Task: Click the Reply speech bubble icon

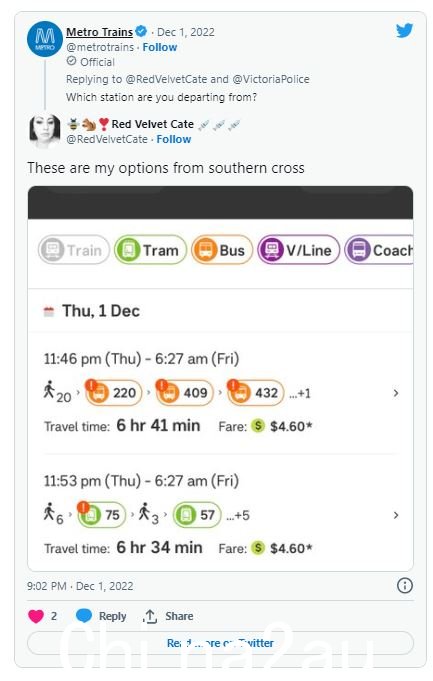Action: tap(84, 615)
